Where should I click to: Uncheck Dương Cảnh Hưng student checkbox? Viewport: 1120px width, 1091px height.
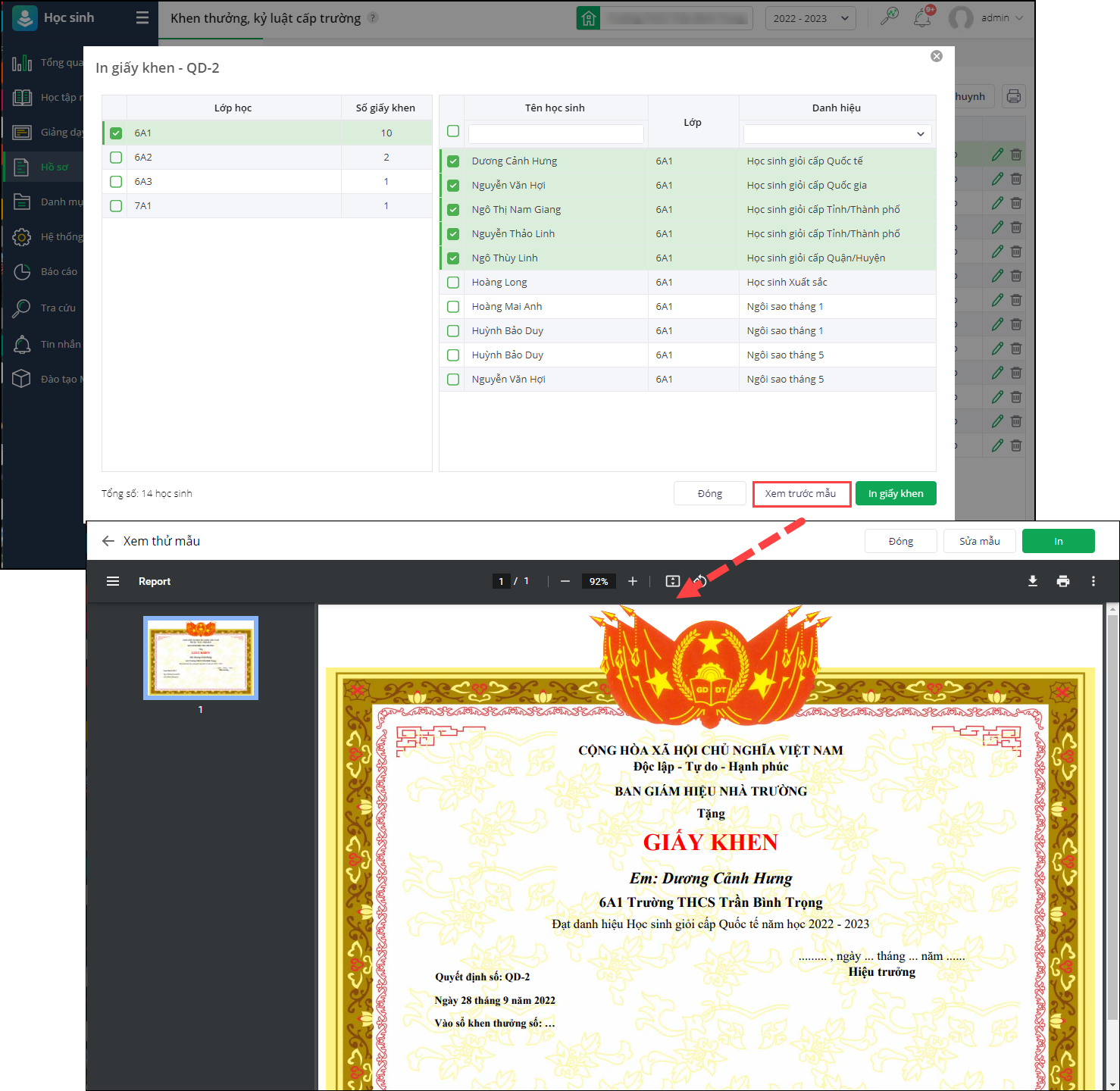click(x=453, y=161)
